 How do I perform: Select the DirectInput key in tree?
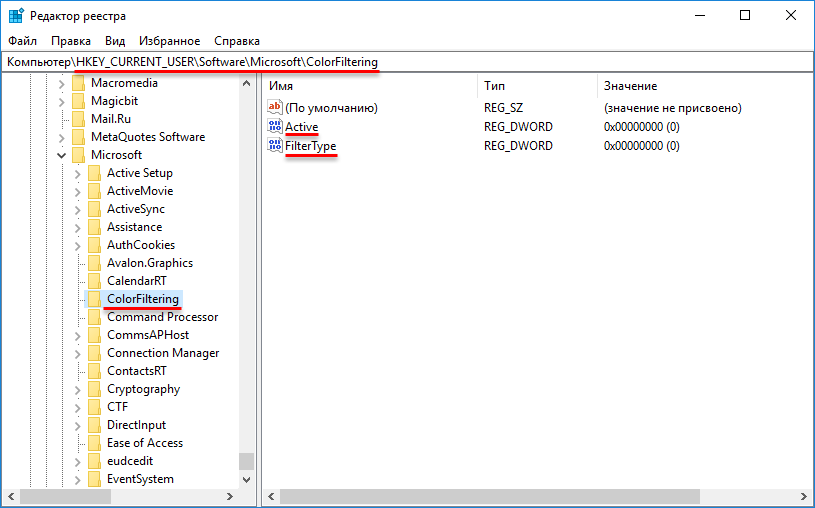[x=137, y=425]
